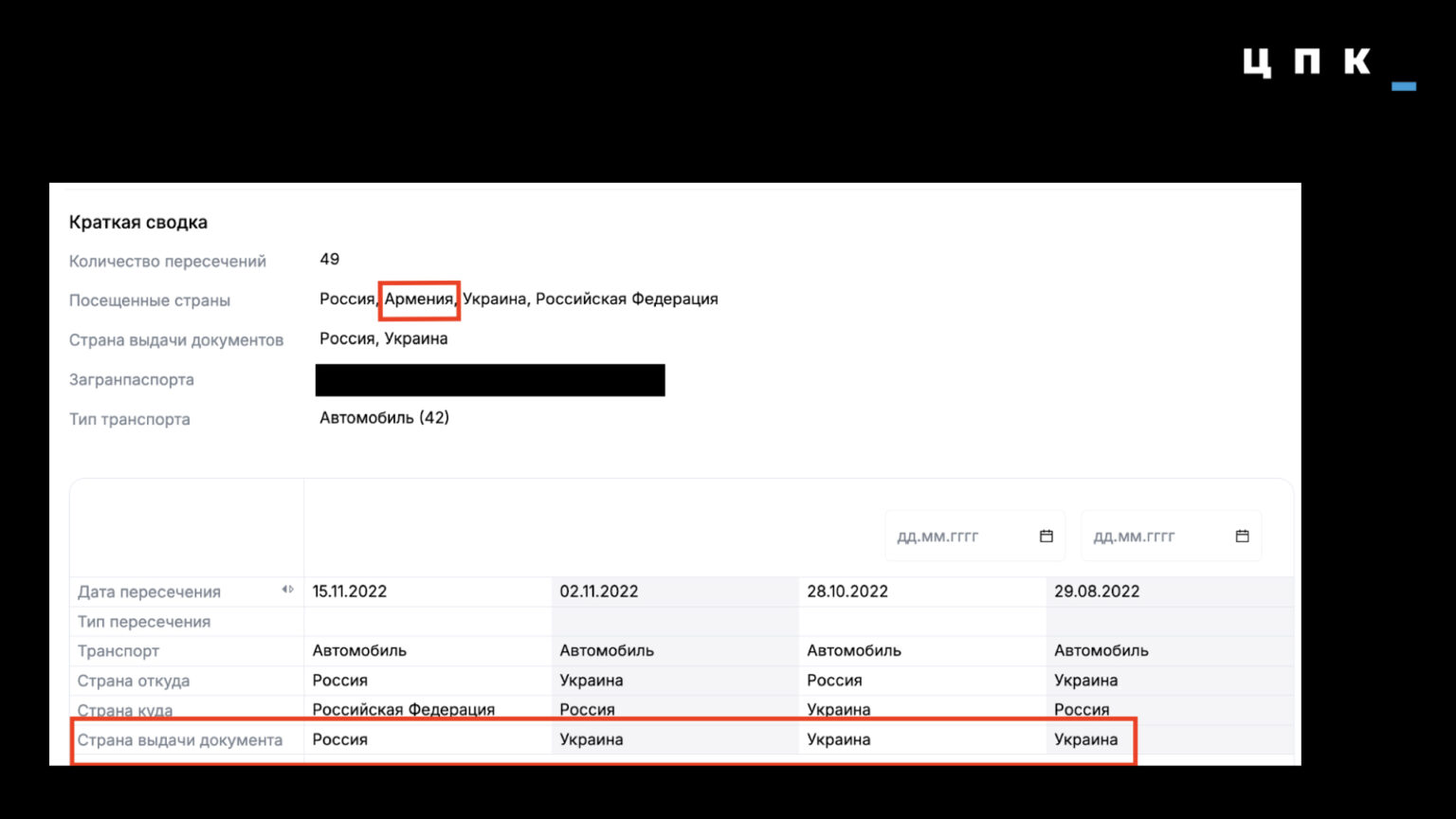Click the crossings count value 49
The image size is (1456, 819).
click(x=329, y=259)
